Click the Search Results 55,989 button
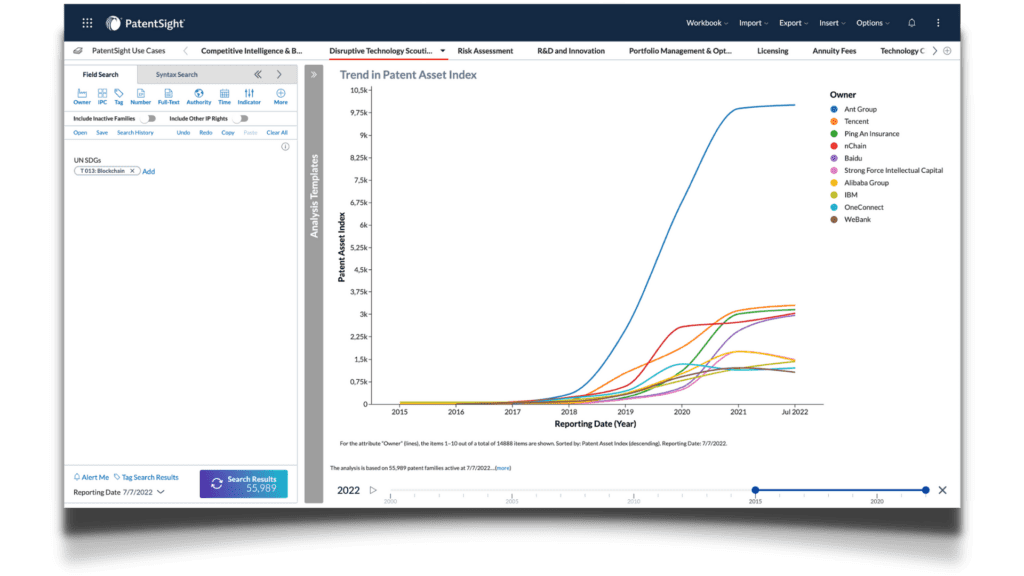Screen dimensions: 1024x576 [x=244, y=483]
